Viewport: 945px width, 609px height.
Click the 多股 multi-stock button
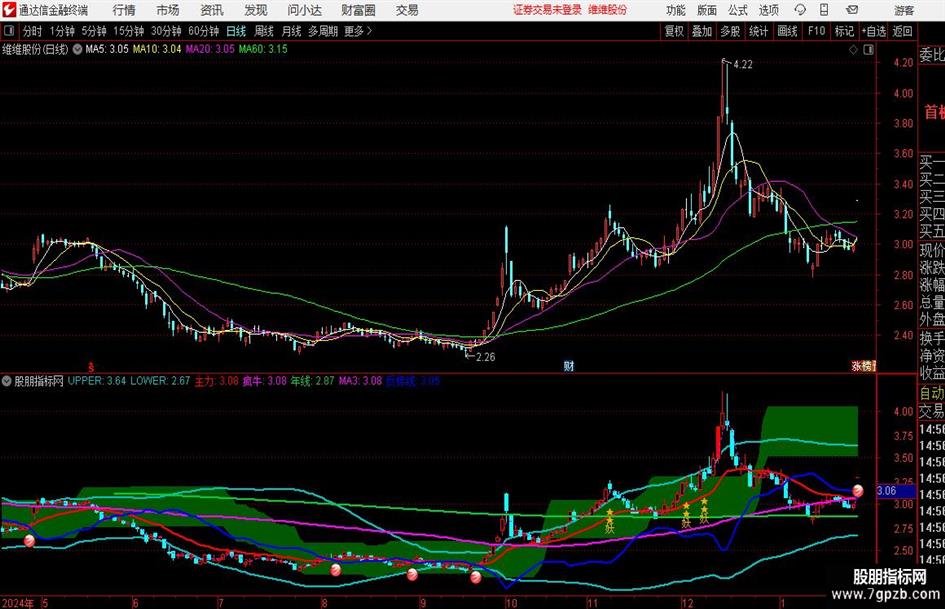(x=730, y=31)
